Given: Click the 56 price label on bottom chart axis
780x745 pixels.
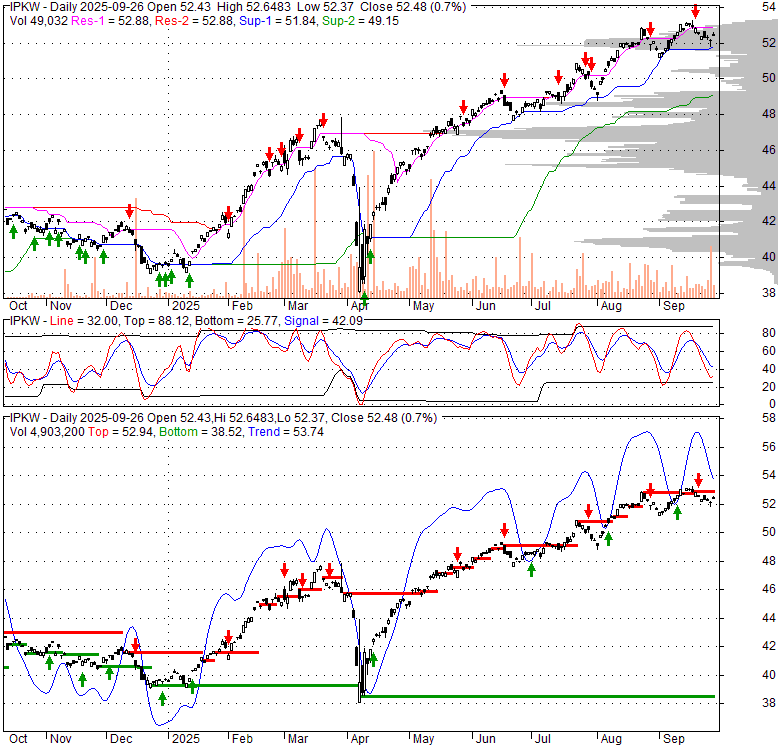Looking at the screenshot, I should click(769, 447).
